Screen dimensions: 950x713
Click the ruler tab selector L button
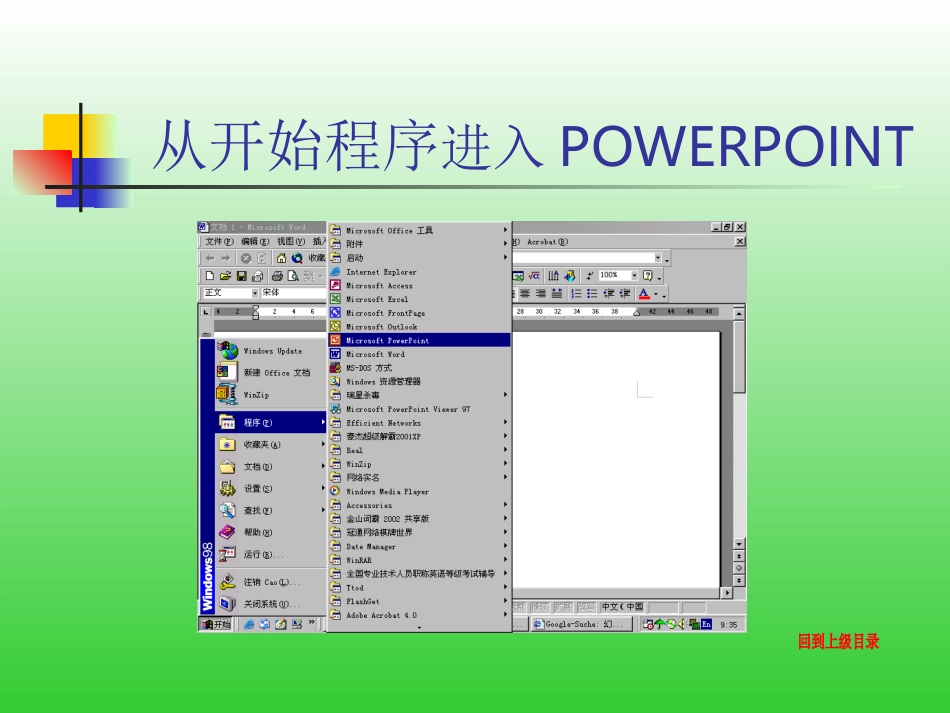[206, 311]
